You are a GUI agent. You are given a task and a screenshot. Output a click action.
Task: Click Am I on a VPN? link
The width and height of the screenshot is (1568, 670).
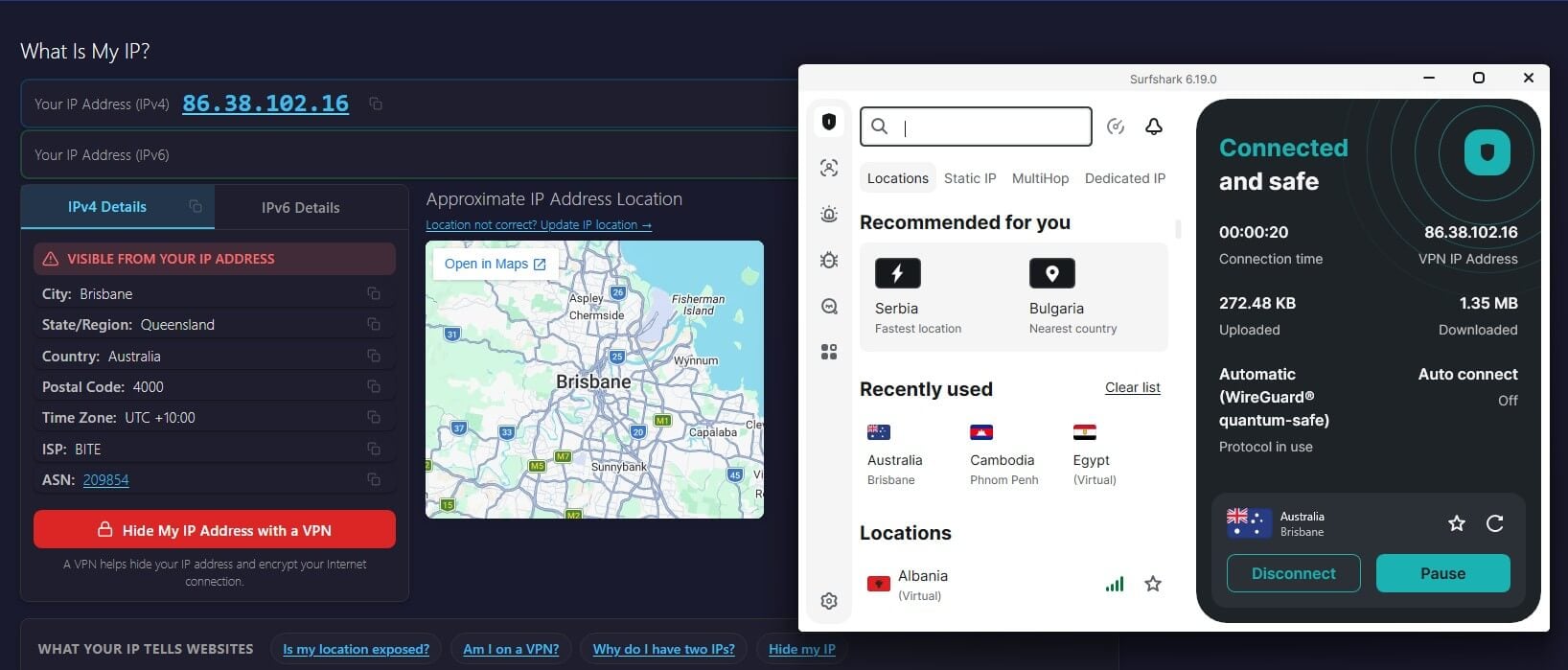coord(511,649)
